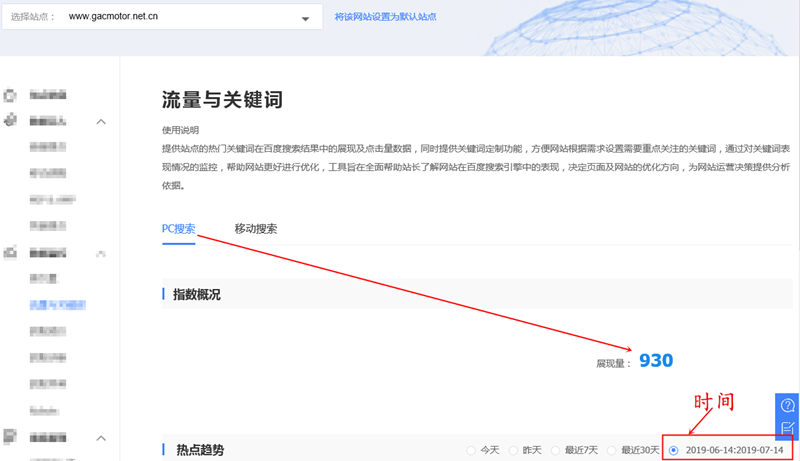Open the site selection dropdown arrow
The height and width of the screenshot is (461, 800).
pos(305,18)
